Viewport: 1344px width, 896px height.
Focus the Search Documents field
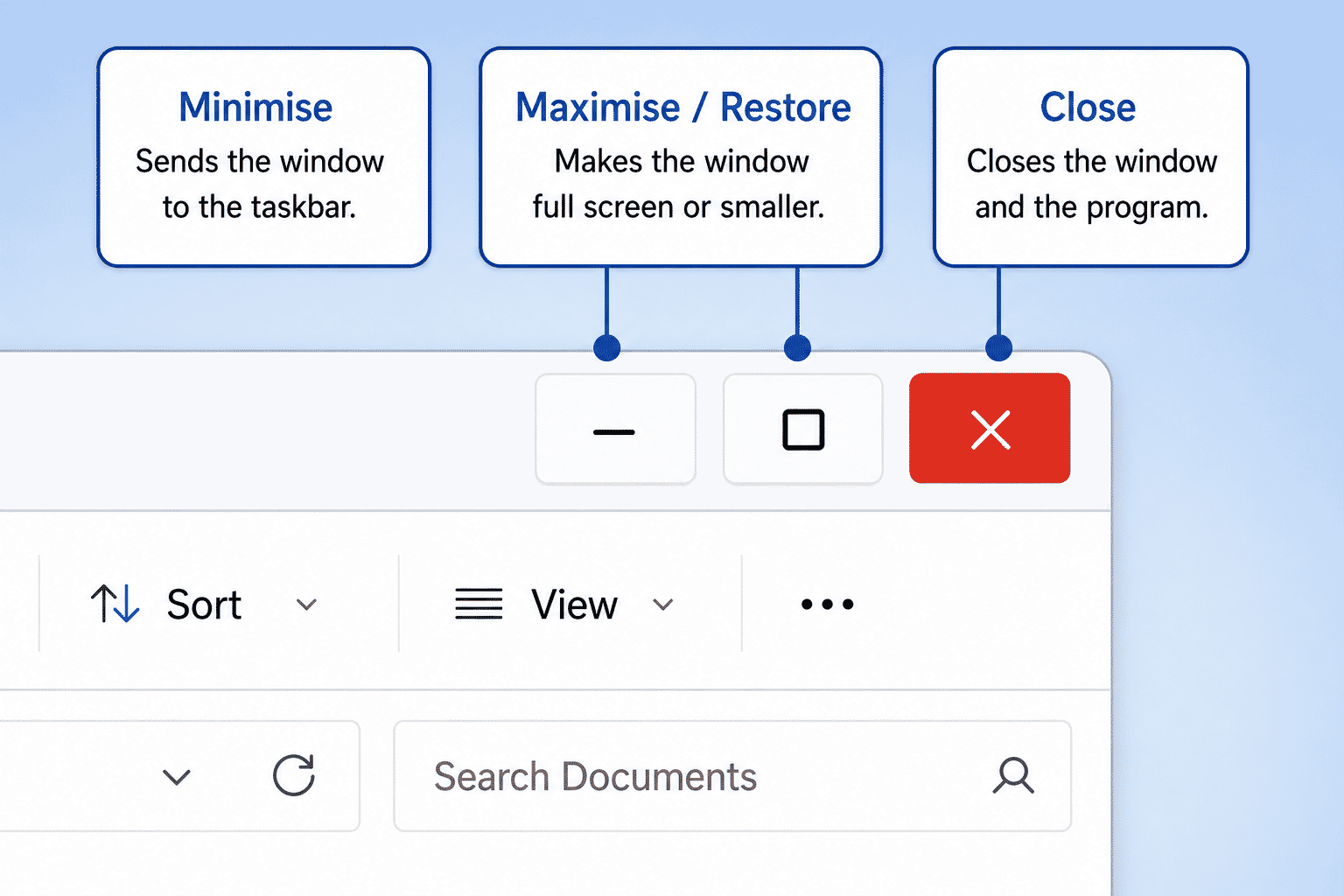[732, 776]
